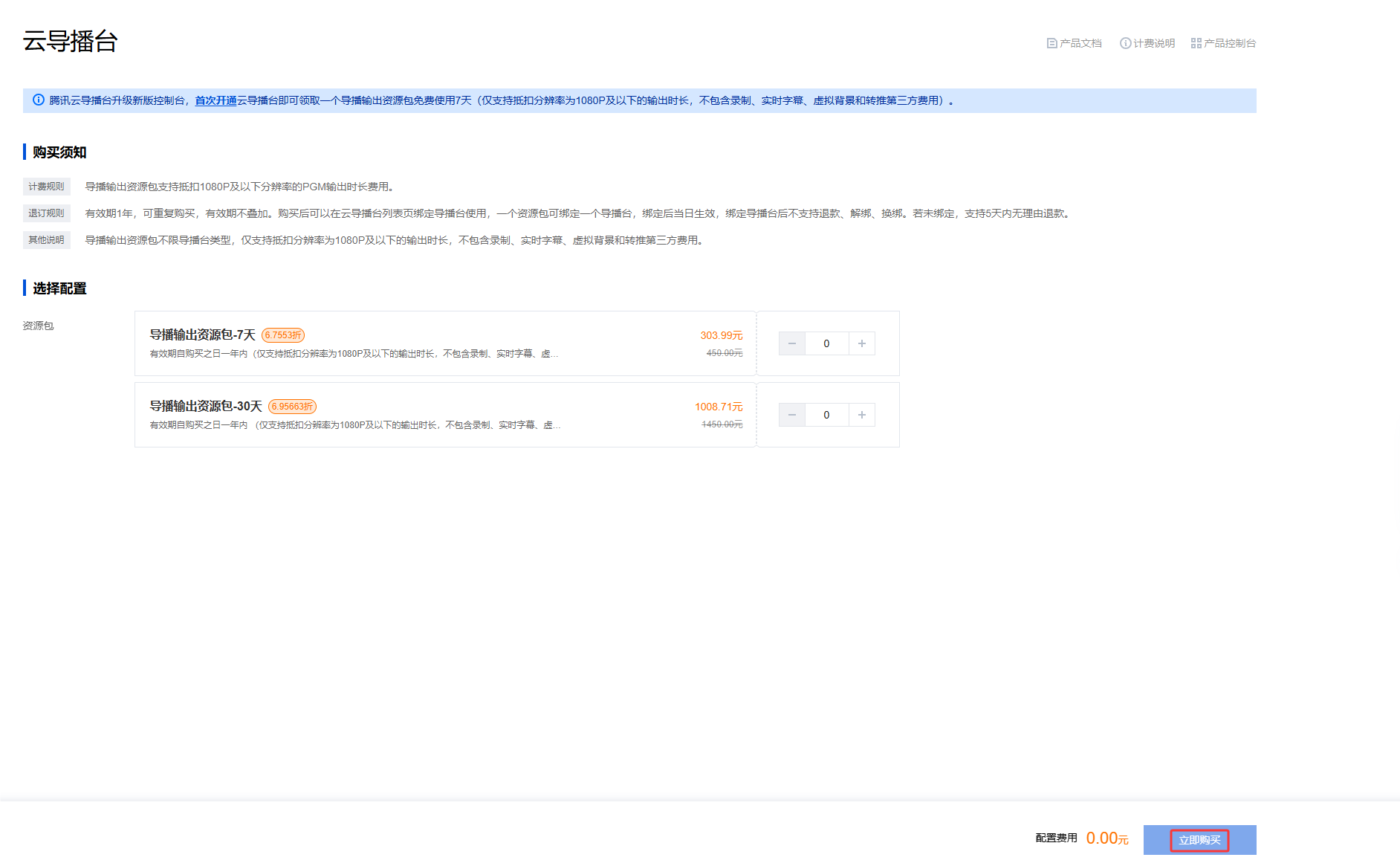The height and width of the screenshot is (866, 1400).
Task: Click the 产品控制台 grid icon
Action: click(x=1196, y=43)
